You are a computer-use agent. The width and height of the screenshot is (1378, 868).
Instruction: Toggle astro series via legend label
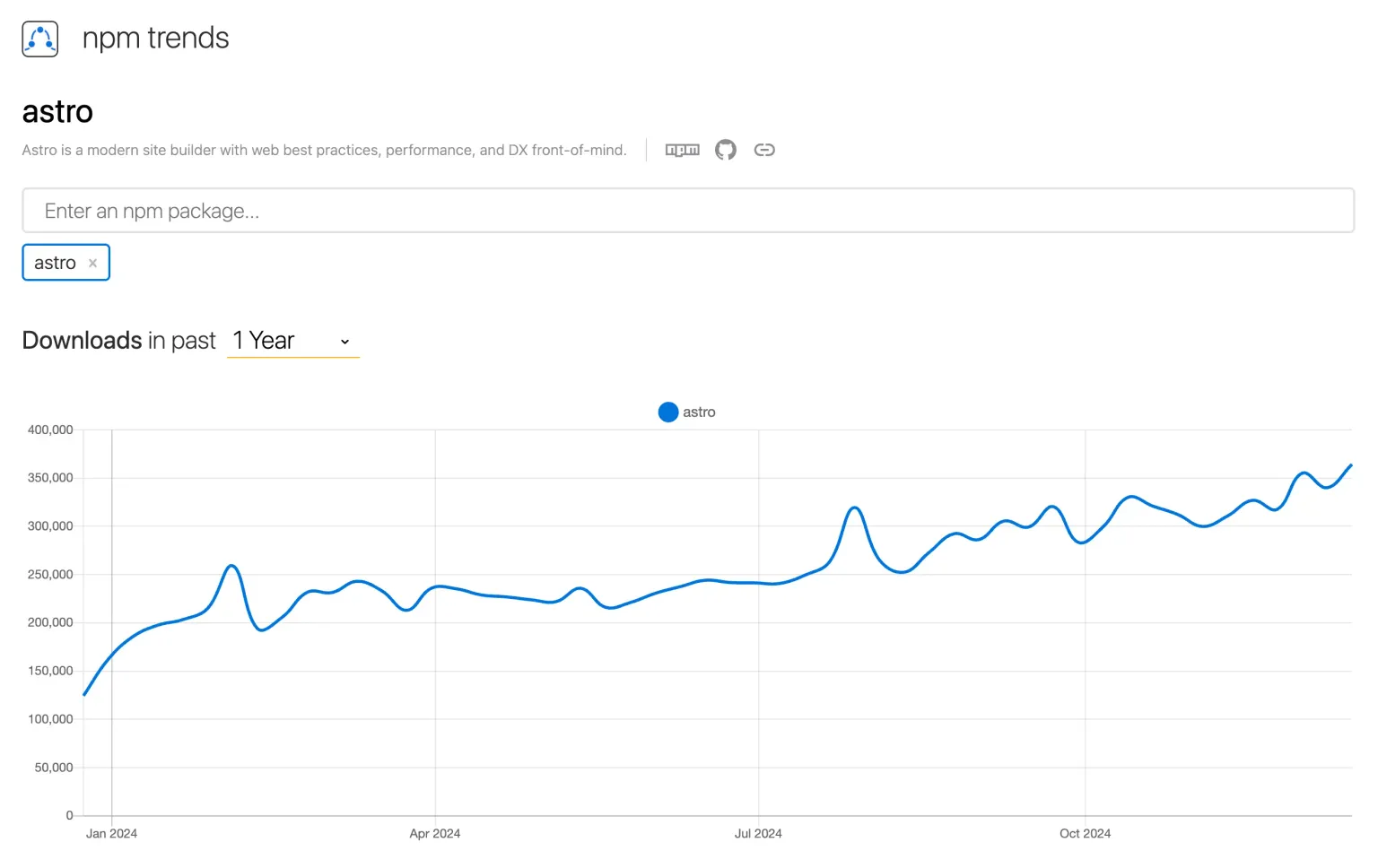(699, 412)
